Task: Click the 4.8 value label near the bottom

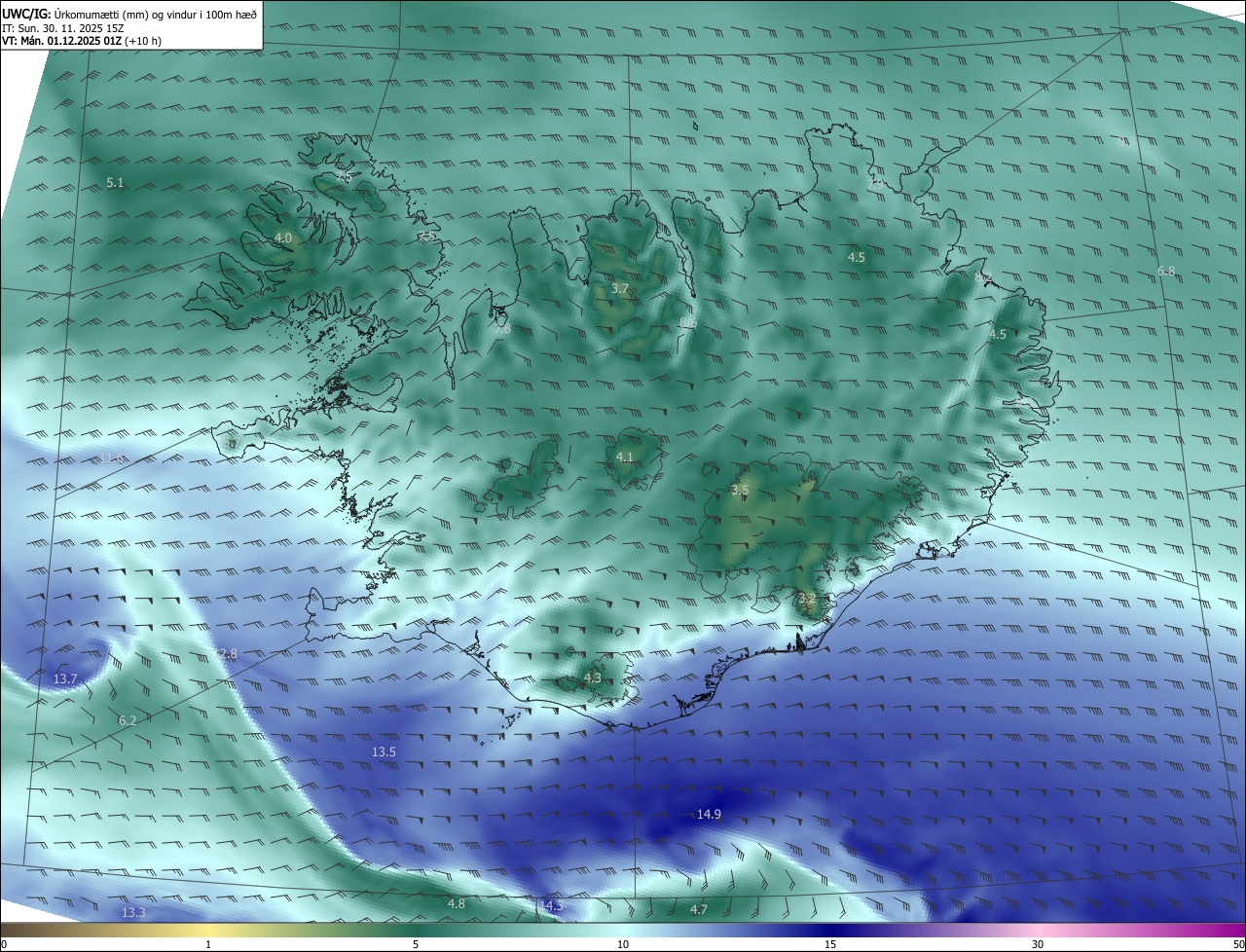Action: [456, 904]
